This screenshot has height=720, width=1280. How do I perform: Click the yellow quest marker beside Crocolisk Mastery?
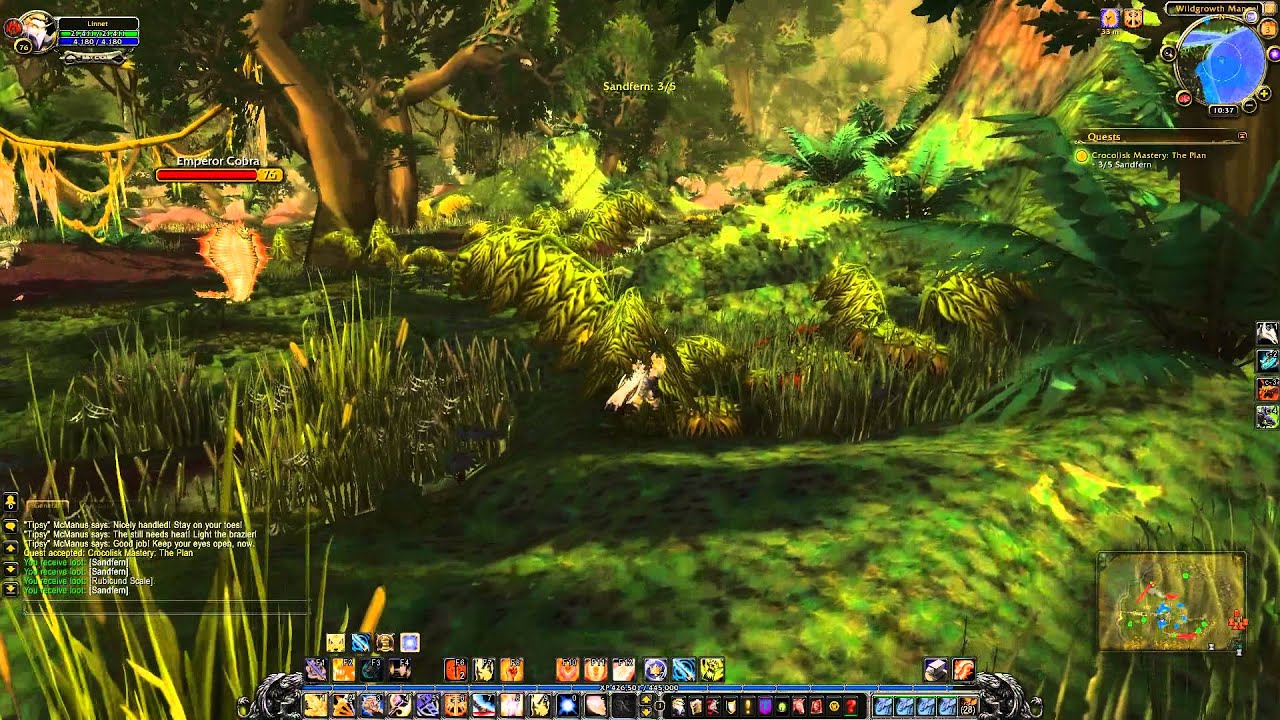coord(1082,156)
